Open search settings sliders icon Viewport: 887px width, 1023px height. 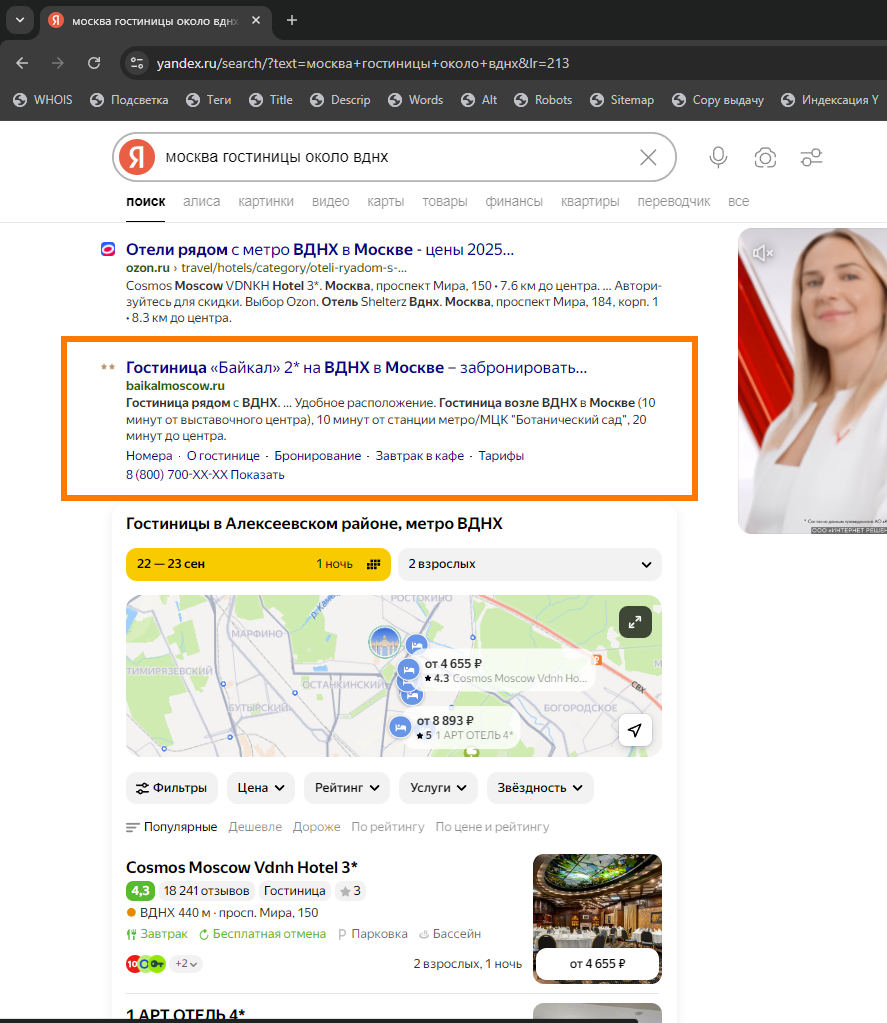(811, 157)
